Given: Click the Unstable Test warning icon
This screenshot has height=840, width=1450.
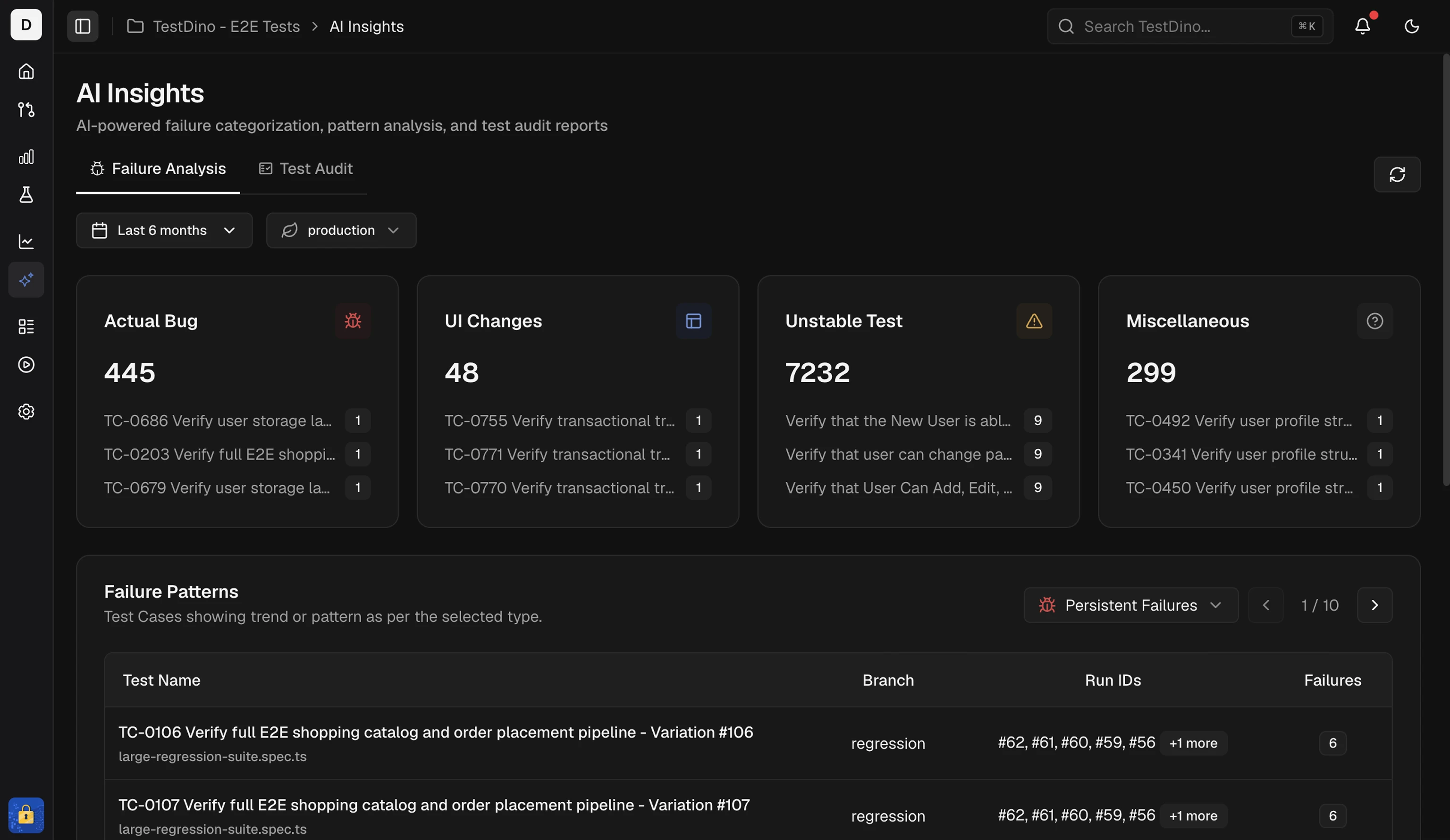Looking at the screenshot, I should pos(1034,321).
